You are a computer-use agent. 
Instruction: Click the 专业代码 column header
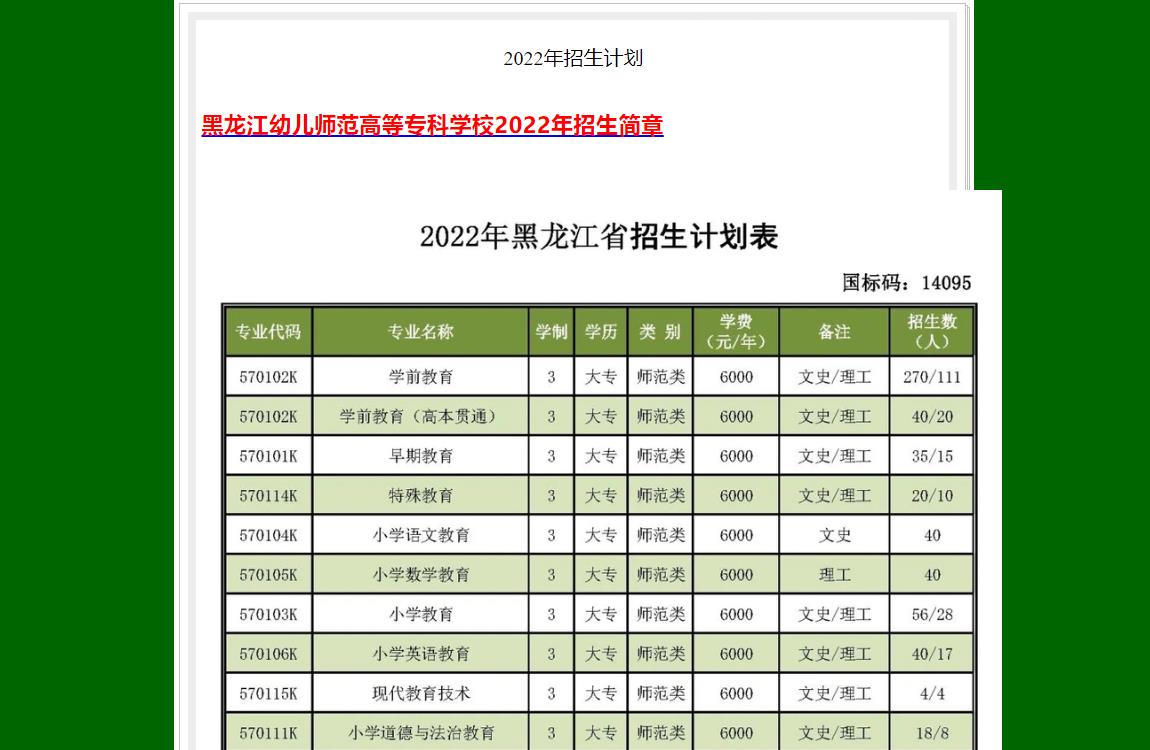click(268, 331)
